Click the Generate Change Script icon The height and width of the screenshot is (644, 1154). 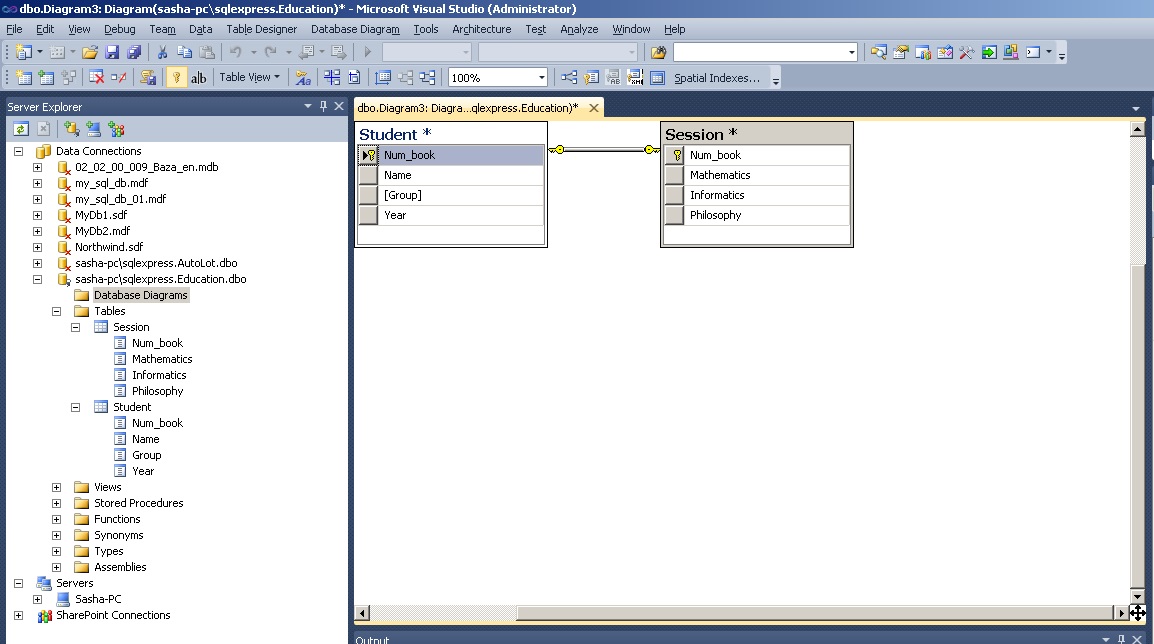pos(148,77)
